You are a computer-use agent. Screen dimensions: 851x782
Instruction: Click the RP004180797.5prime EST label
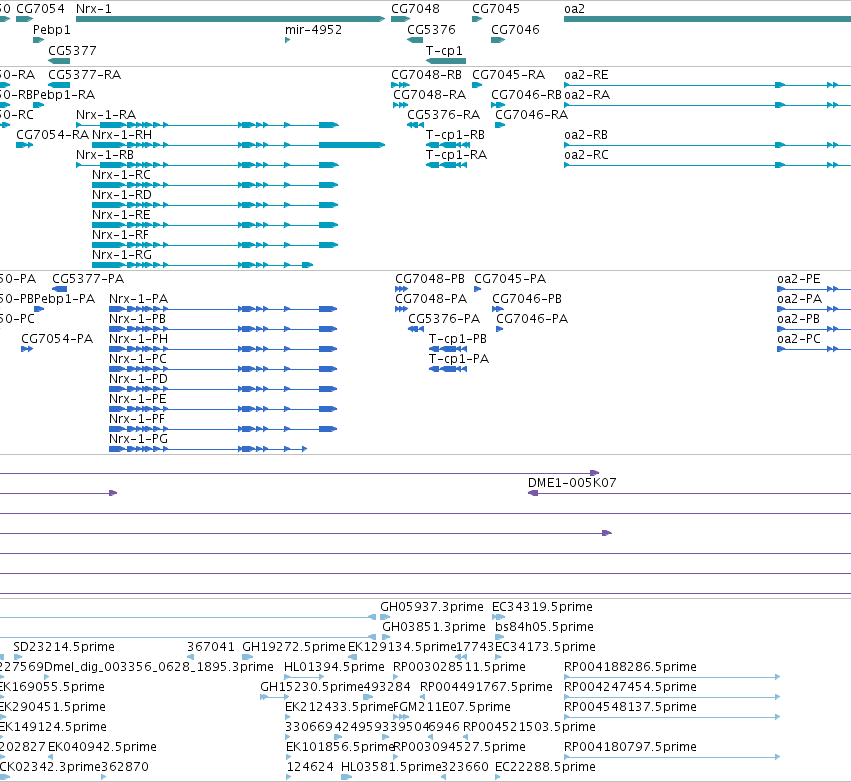coord(630,747)
